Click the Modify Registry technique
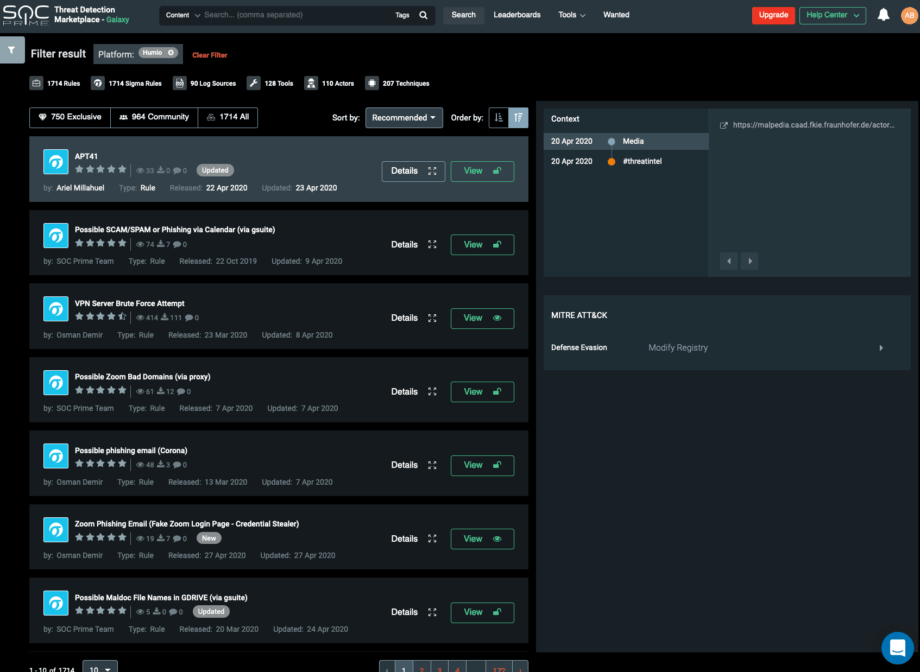Screen dimensions: 920x672 (678, 348)
